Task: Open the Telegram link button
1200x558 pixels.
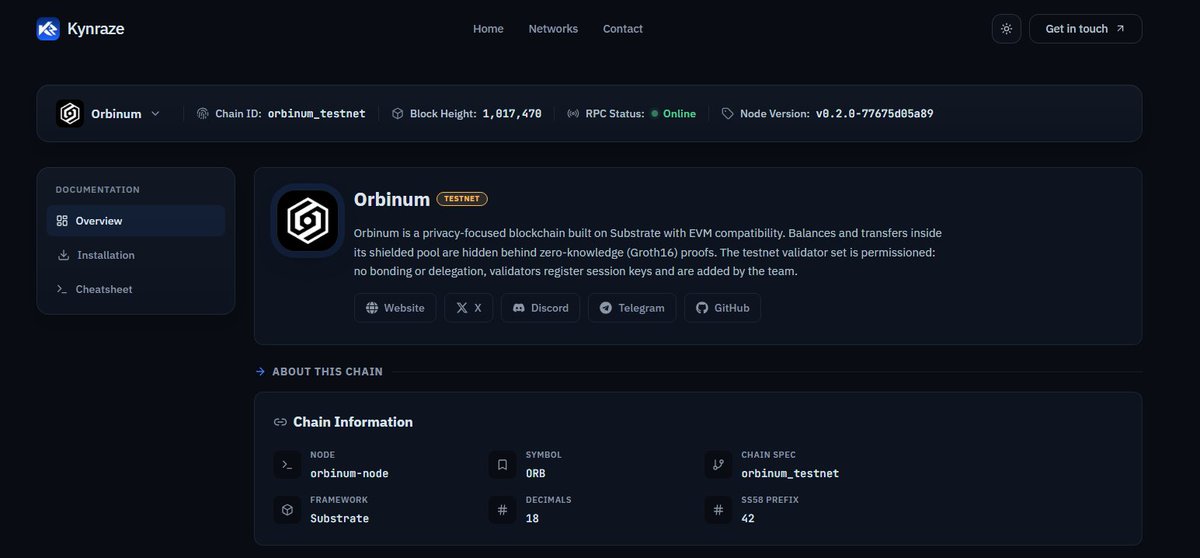Action: [632, 308]
